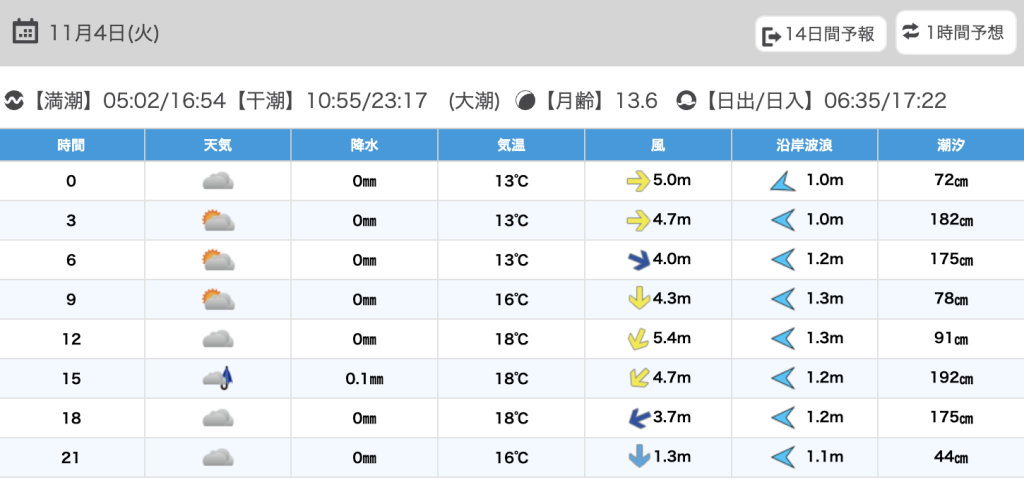Click the tide wave icon before 満潮

pyautogui.click(x=14, y=101)
